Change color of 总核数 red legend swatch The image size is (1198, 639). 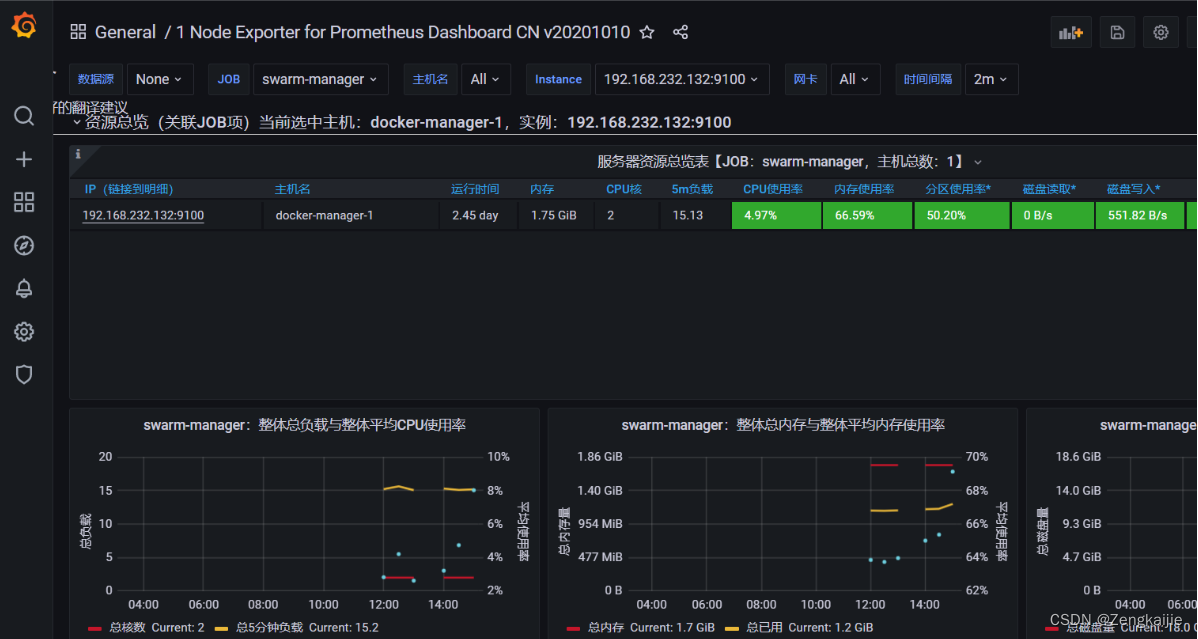[95, 628]
